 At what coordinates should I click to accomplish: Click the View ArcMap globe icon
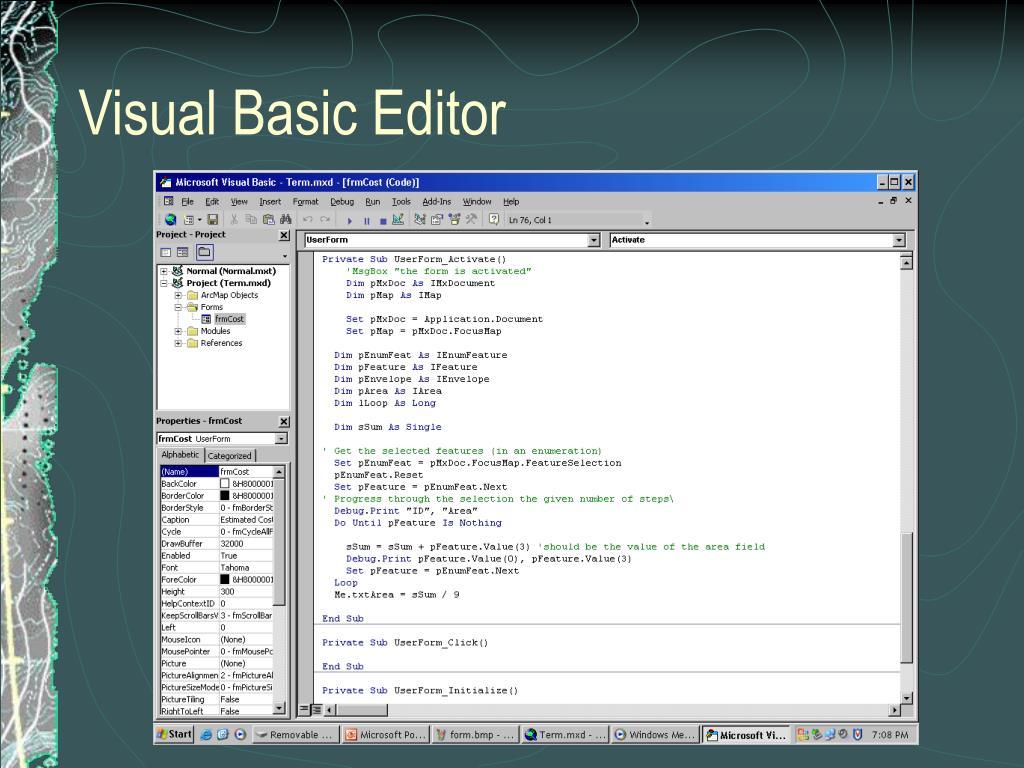pos(170,220)
